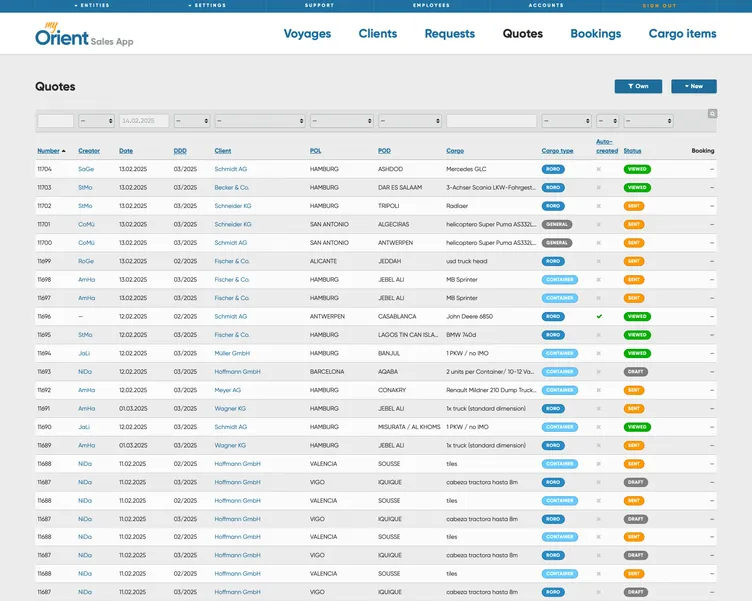Open the Creator filter dropdown
Image resolution: width=752 pixels, height=601 pixels.
[96, 121]
